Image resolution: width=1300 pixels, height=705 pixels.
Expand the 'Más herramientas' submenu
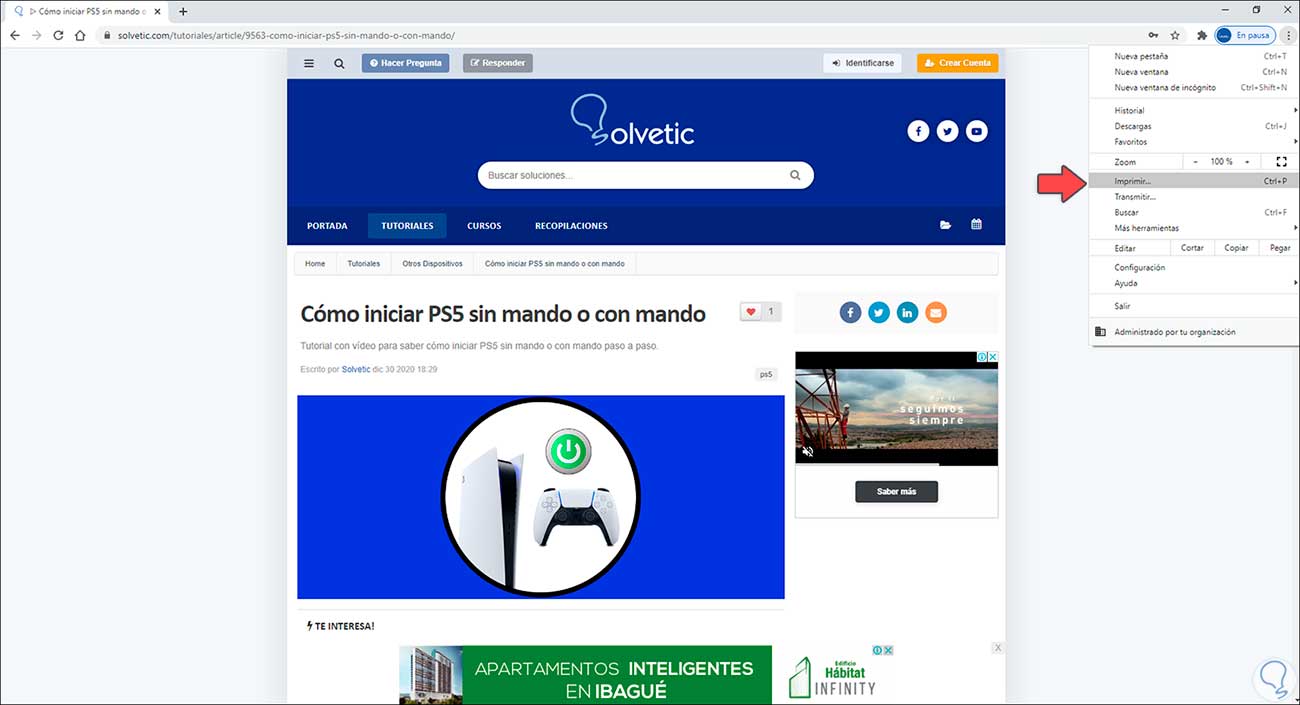click(1194, 228)
